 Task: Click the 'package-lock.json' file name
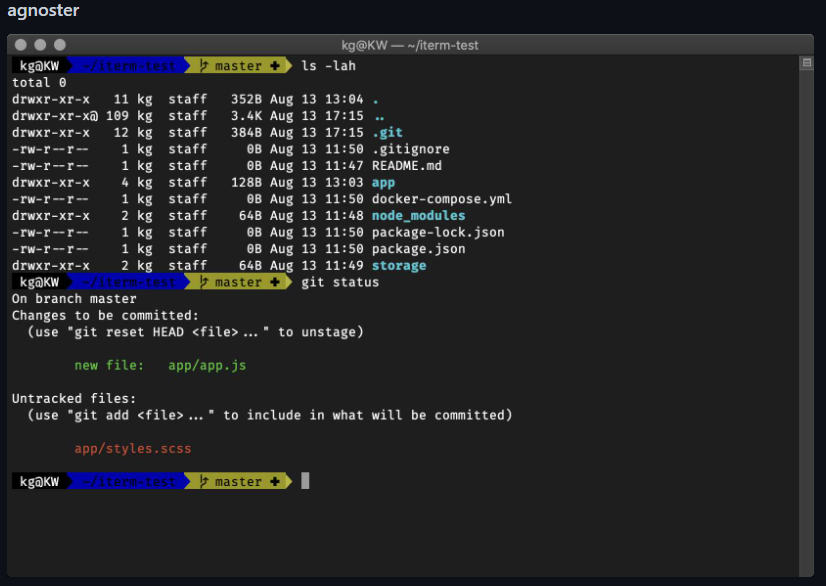click(x=438, y=232)
